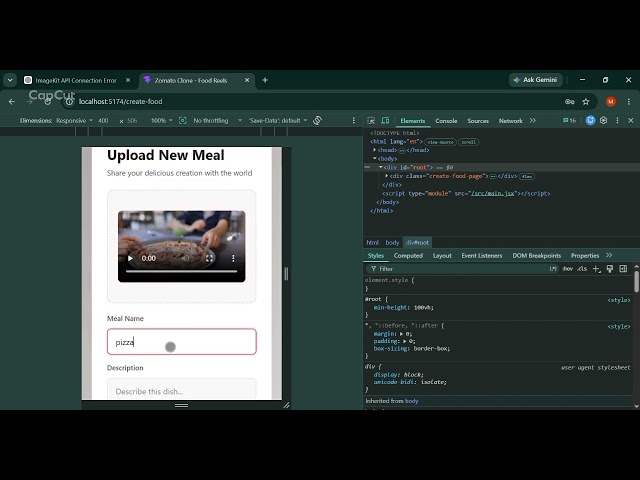Click the rotate viewport icon
Screen dimensions: 640x480
pos(318,120)
